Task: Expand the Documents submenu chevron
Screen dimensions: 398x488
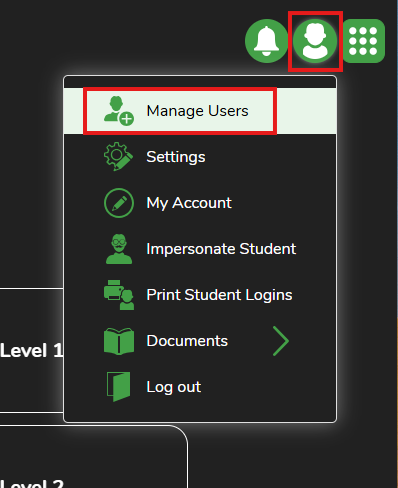Action: tap(281, 341)
